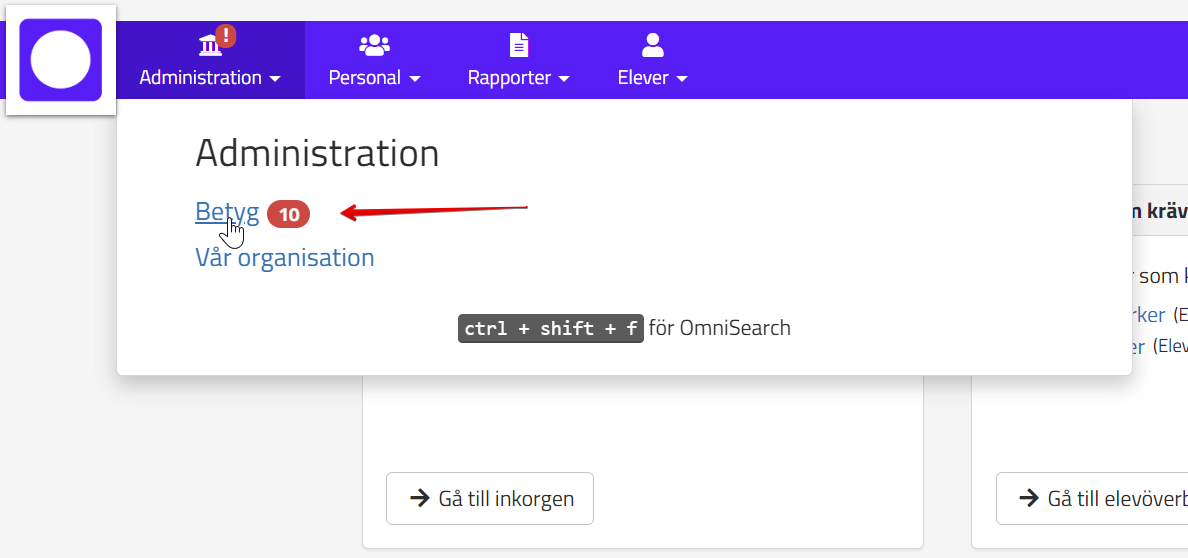Image resolution: width=1188 pixels, height=558 pixels.
Task: Click the red 10 badge beside Betyg
Action: click(289, 214)
